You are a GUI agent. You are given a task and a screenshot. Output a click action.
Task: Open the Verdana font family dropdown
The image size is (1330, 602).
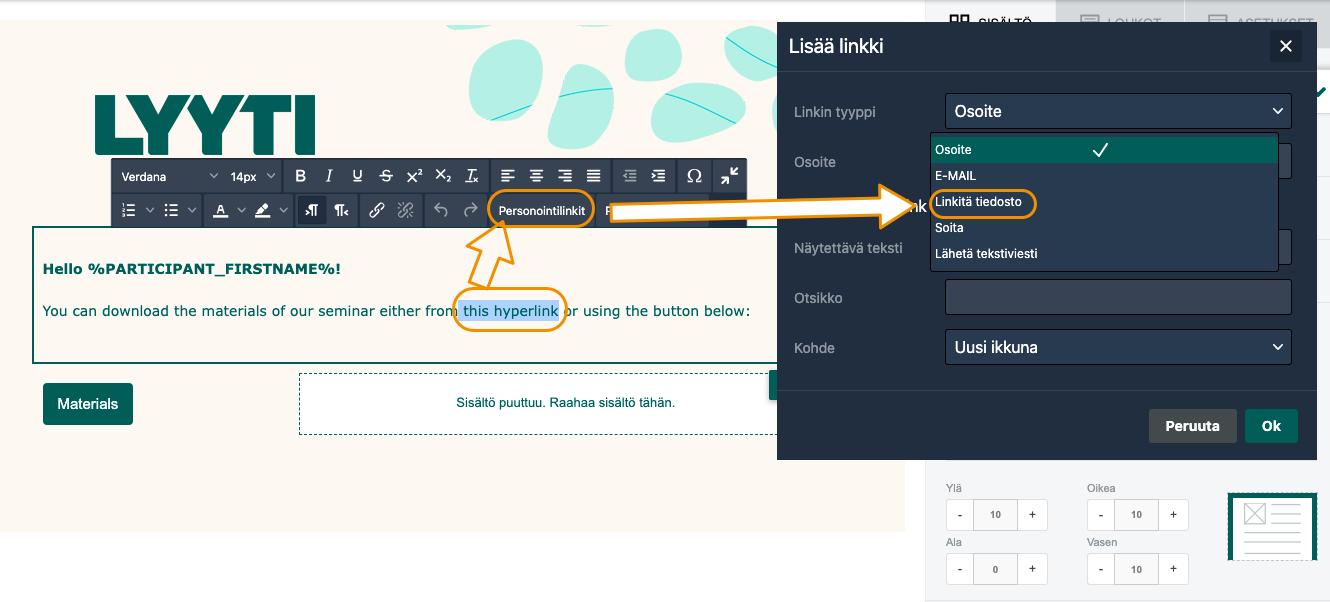pyautogui.click(x=169, y=176)
